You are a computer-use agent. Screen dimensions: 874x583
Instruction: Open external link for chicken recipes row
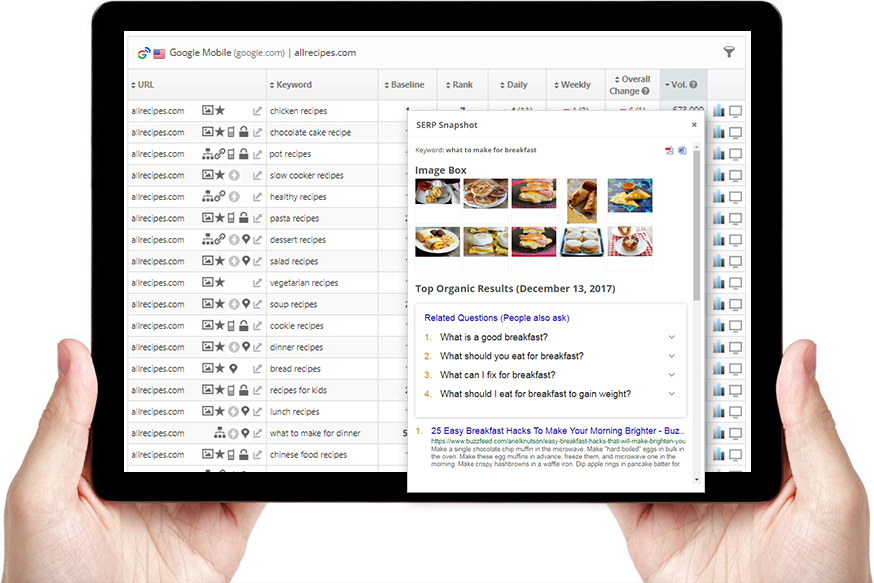[257, 111]
